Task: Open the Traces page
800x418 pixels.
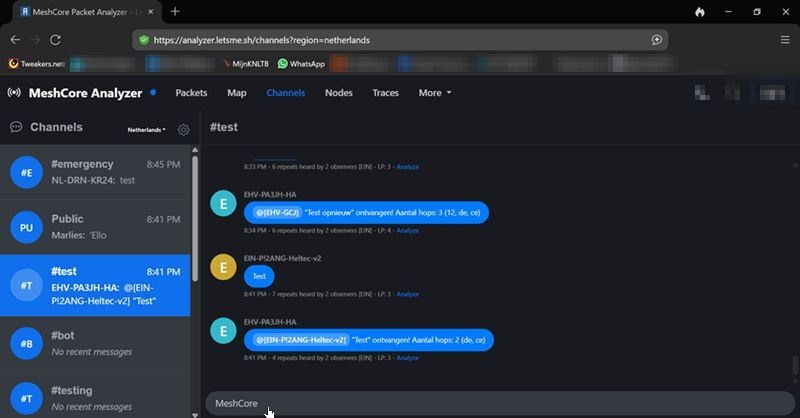Action: [x=385, y=93]
